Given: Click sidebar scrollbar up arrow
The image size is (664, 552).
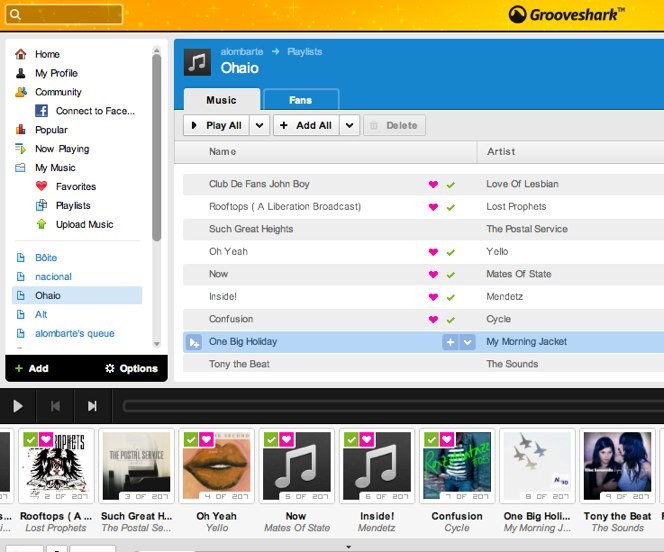Looking at the screenshot, I should (157, 50).
